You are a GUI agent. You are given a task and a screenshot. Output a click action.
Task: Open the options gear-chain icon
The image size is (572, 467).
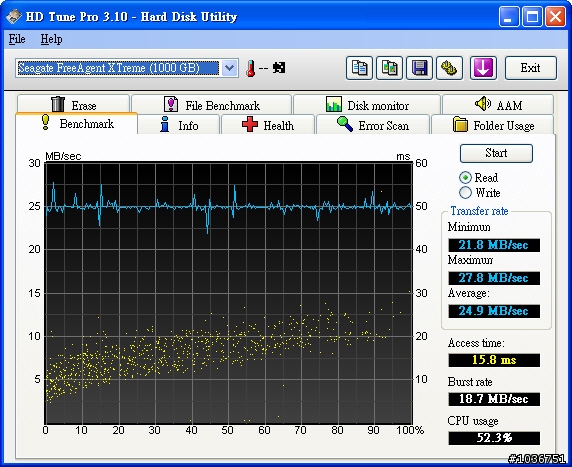[x=449, y=68]
